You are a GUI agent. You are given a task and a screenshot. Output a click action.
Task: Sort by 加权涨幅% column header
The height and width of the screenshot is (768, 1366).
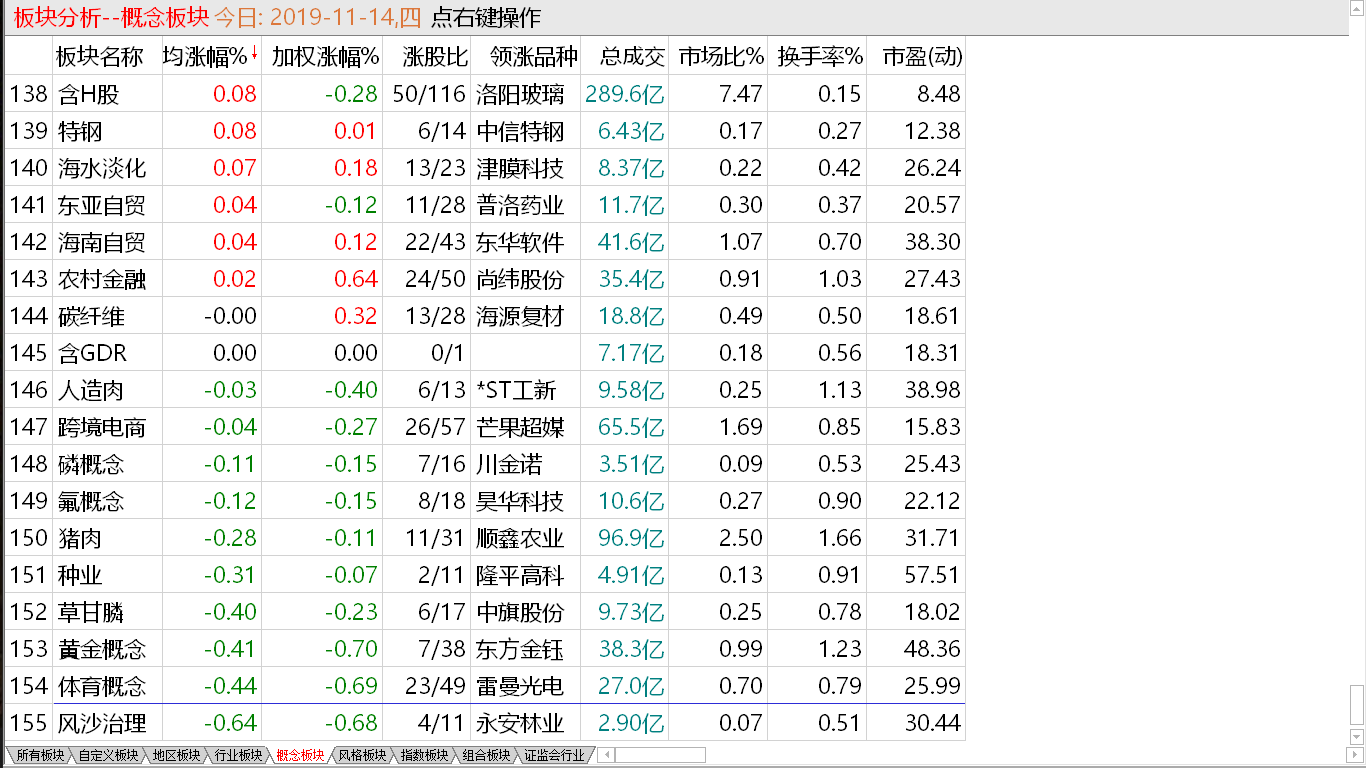coord(325,57)
